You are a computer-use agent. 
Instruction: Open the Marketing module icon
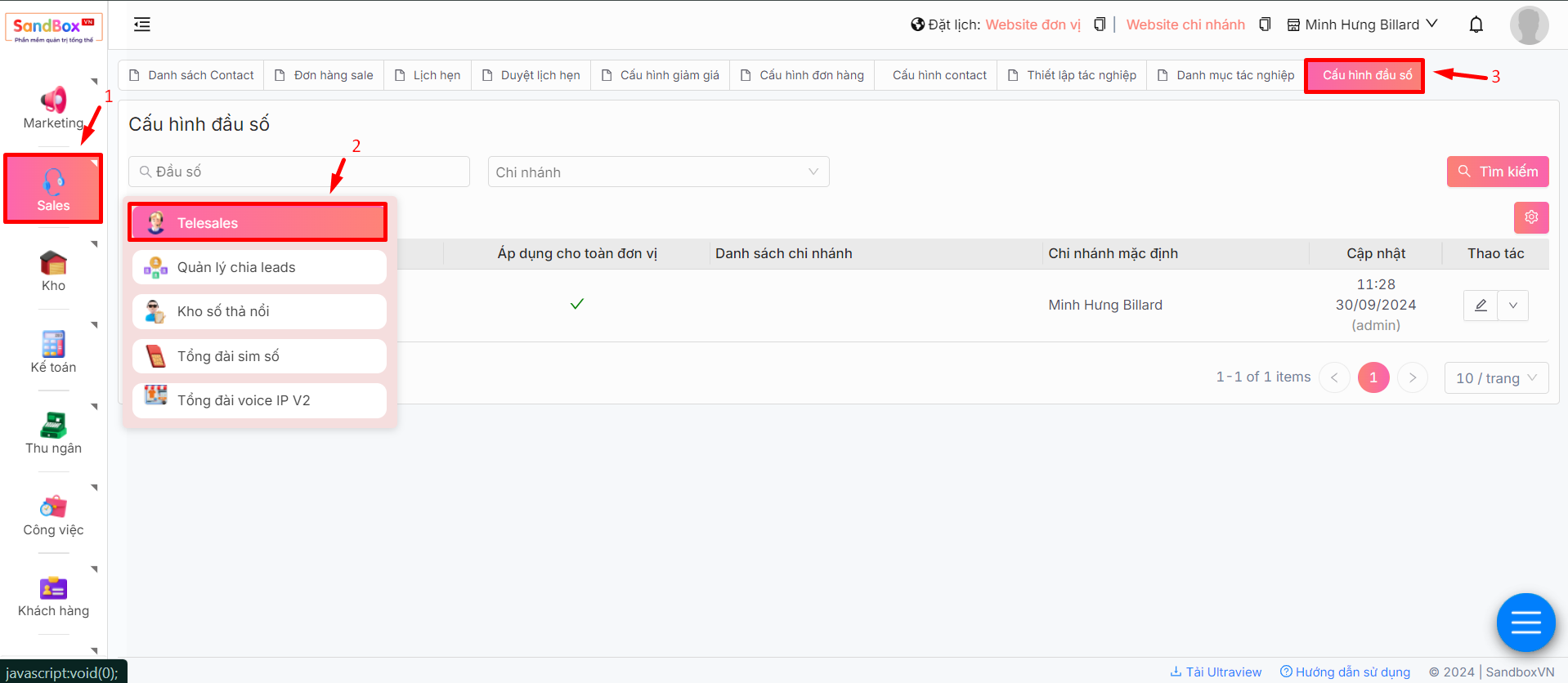(x=53, y=100)
